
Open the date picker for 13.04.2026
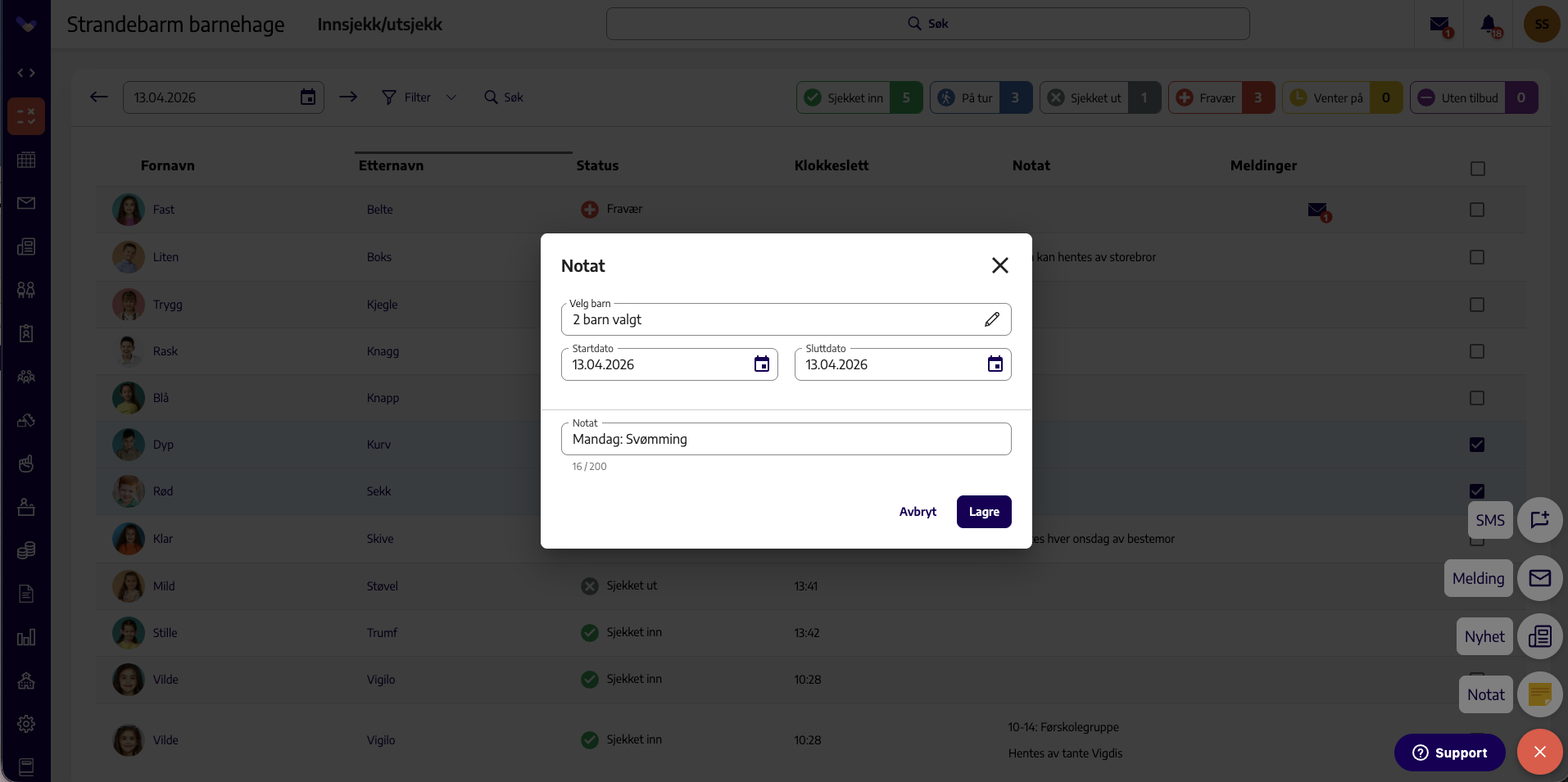pos(308,97)
